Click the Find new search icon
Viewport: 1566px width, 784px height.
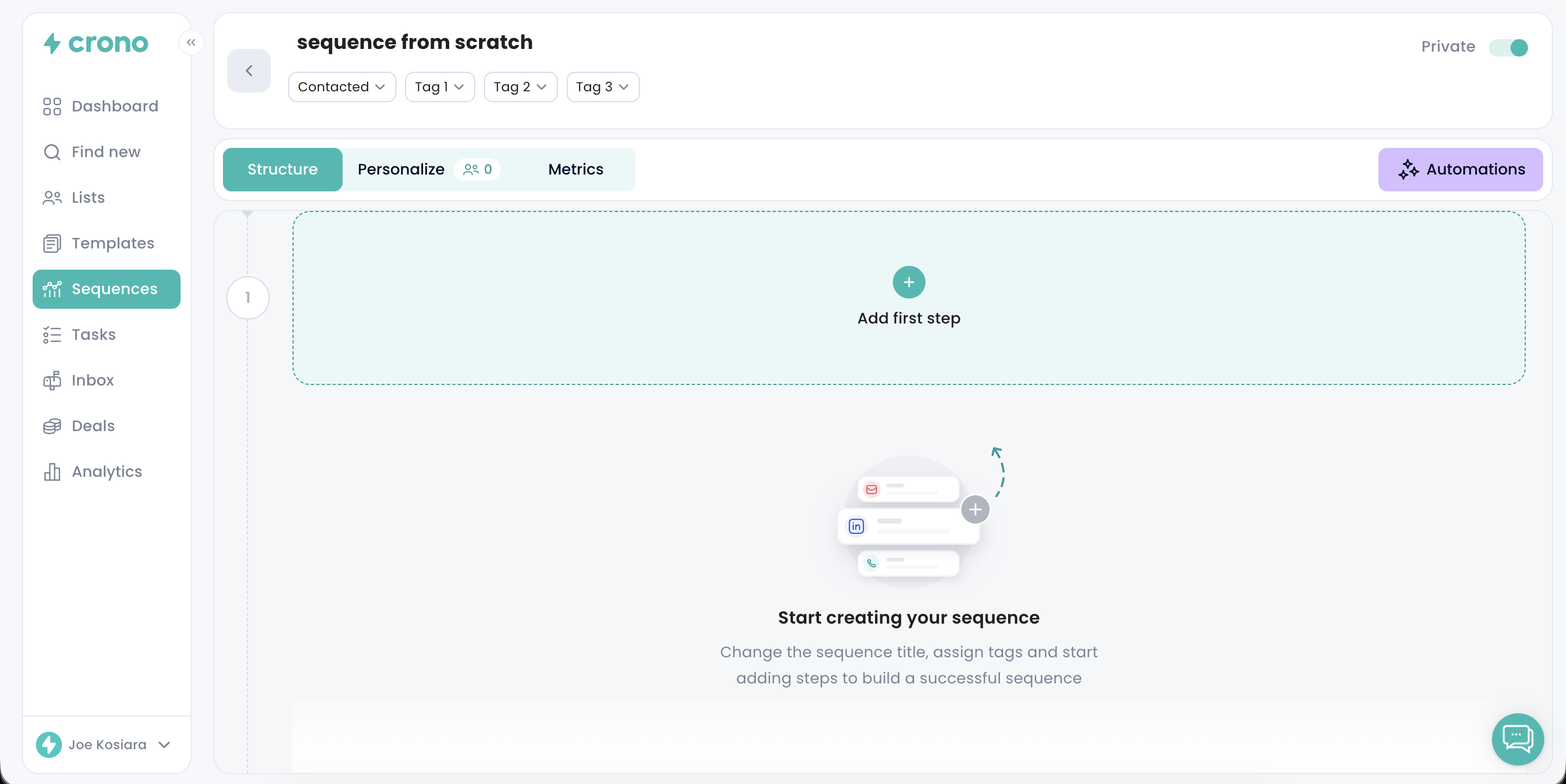52,152
